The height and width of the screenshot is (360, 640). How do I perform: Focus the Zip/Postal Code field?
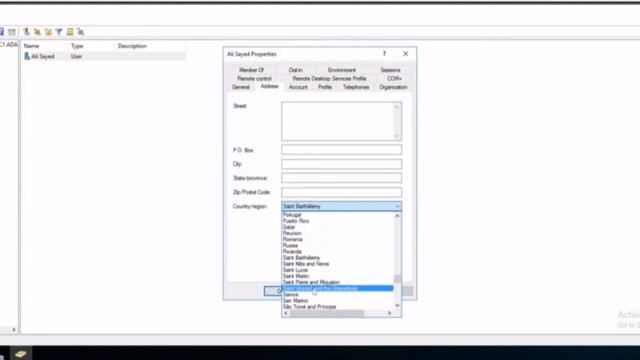click(x=341, y=192)
